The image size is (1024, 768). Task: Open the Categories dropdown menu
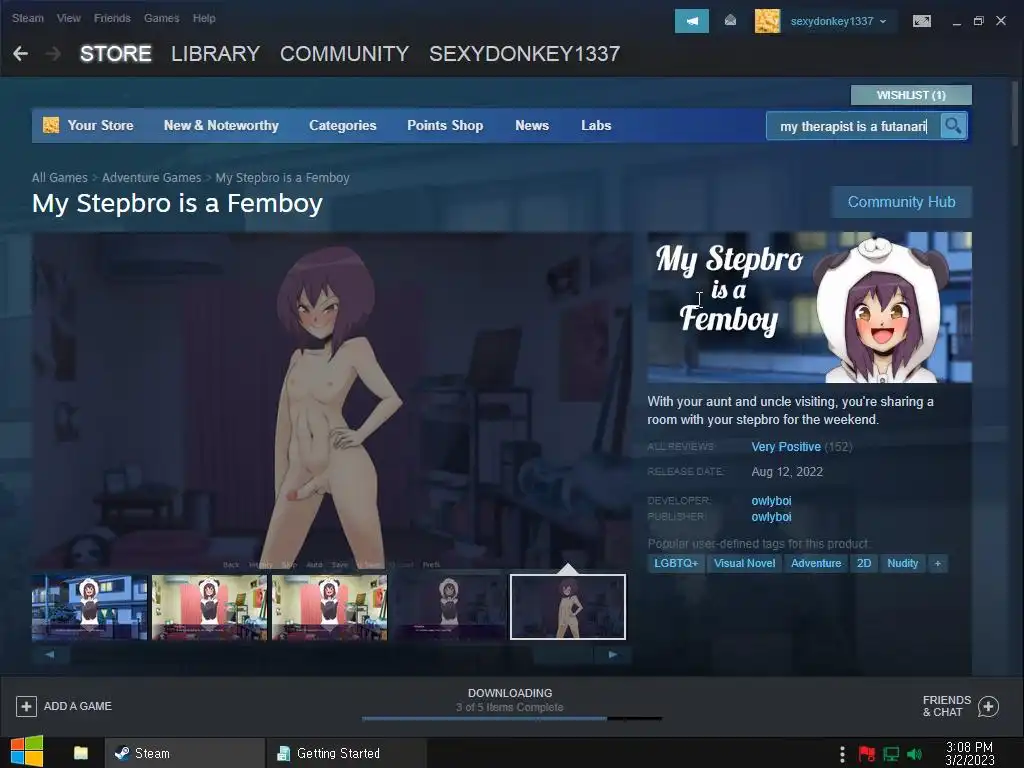click(343, 125)
